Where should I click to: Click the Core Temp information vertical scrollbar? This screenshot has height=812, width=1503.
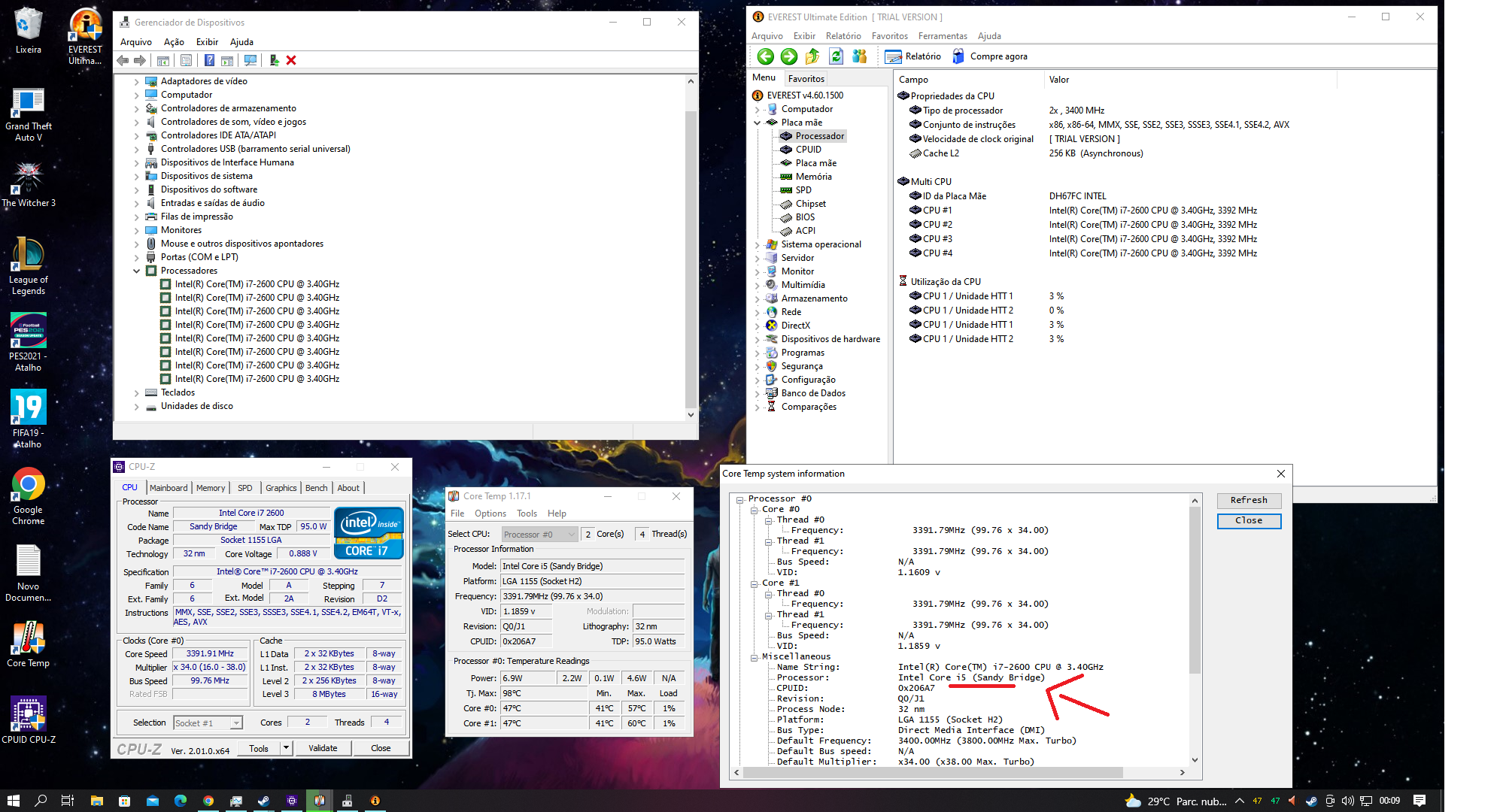[x=1195, y=590]
